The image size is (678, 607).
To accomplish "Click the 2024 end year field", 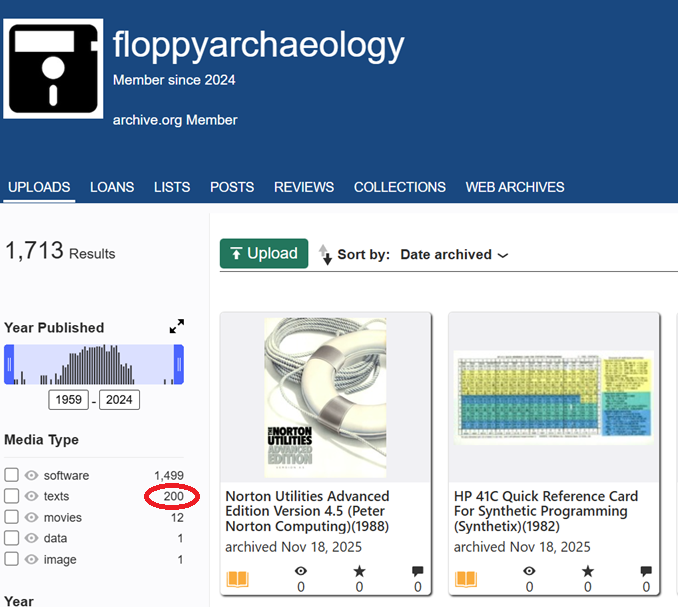I will point(119,399).
